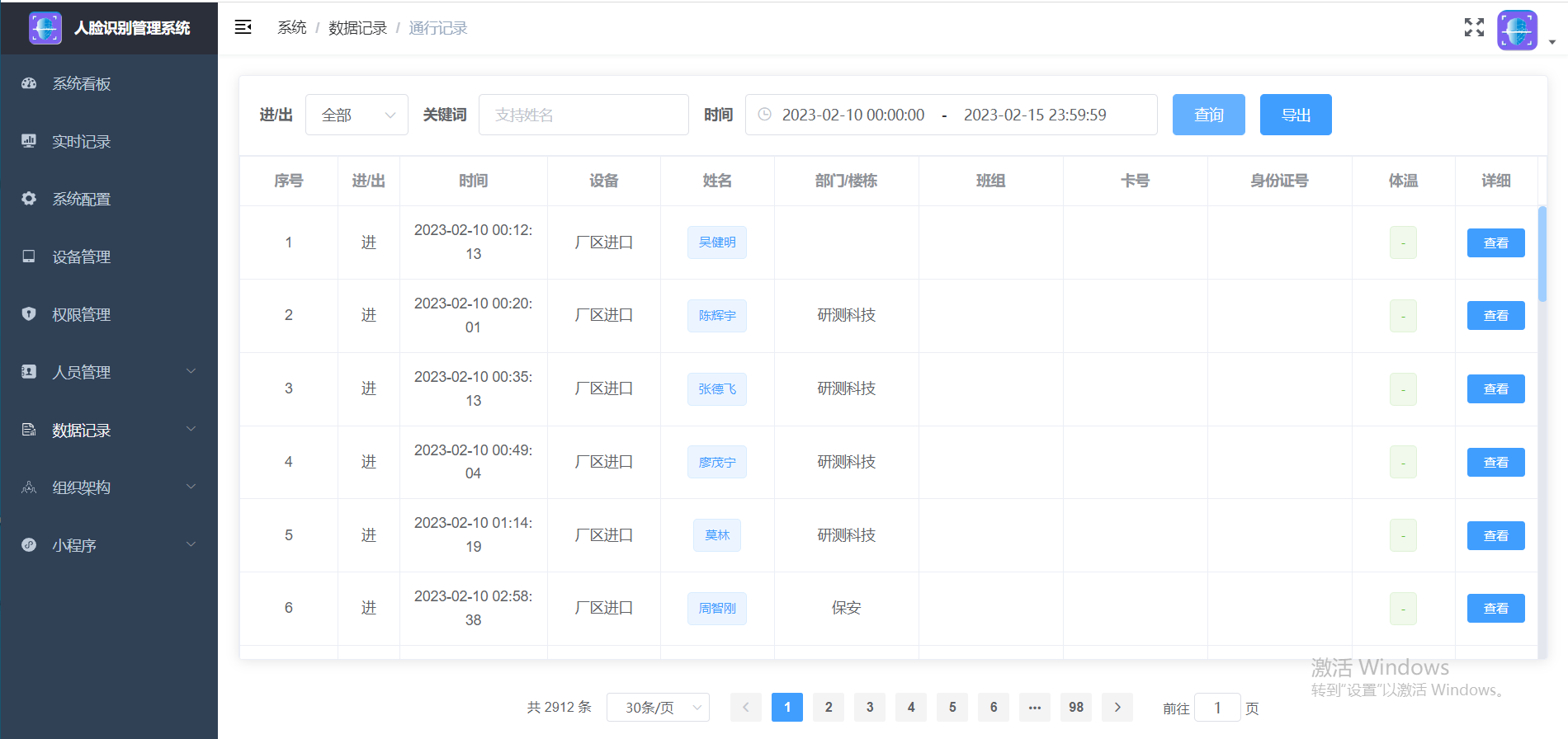Open 实时记录 menu item

109,141
